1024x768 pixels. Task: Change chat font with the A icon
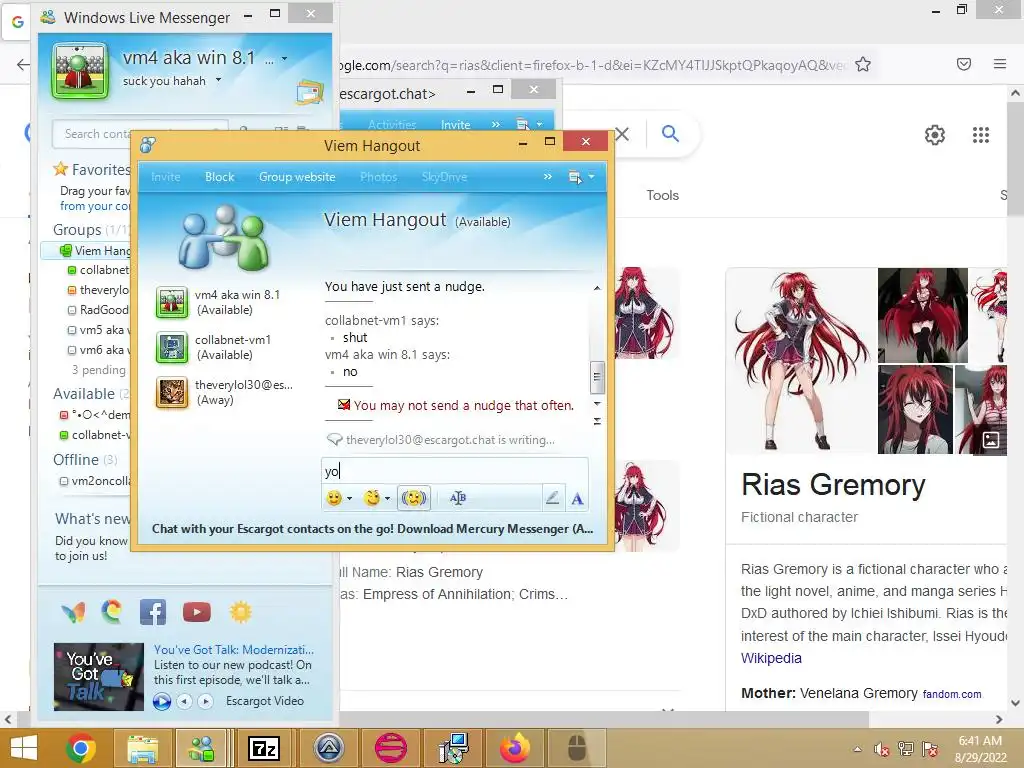pyautogui.click(x=577, y=499)
